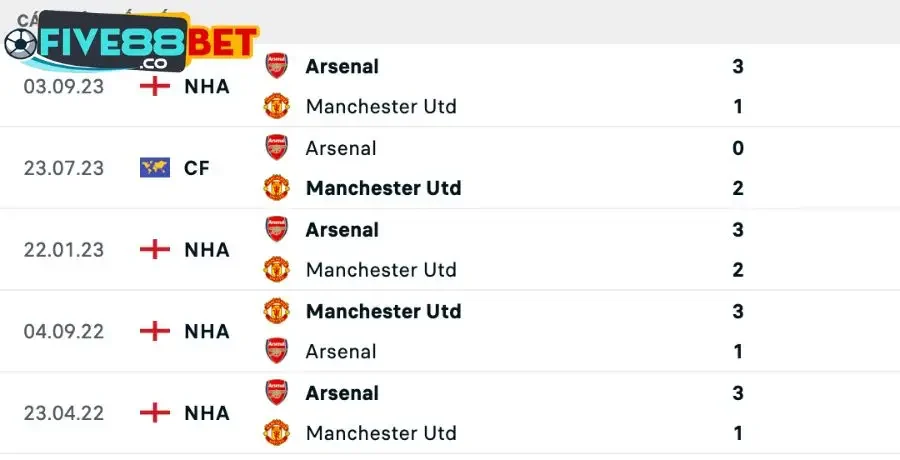Click the world map icon beside CF
Viewport: 900px width, 460px height.
pos(154,168)
